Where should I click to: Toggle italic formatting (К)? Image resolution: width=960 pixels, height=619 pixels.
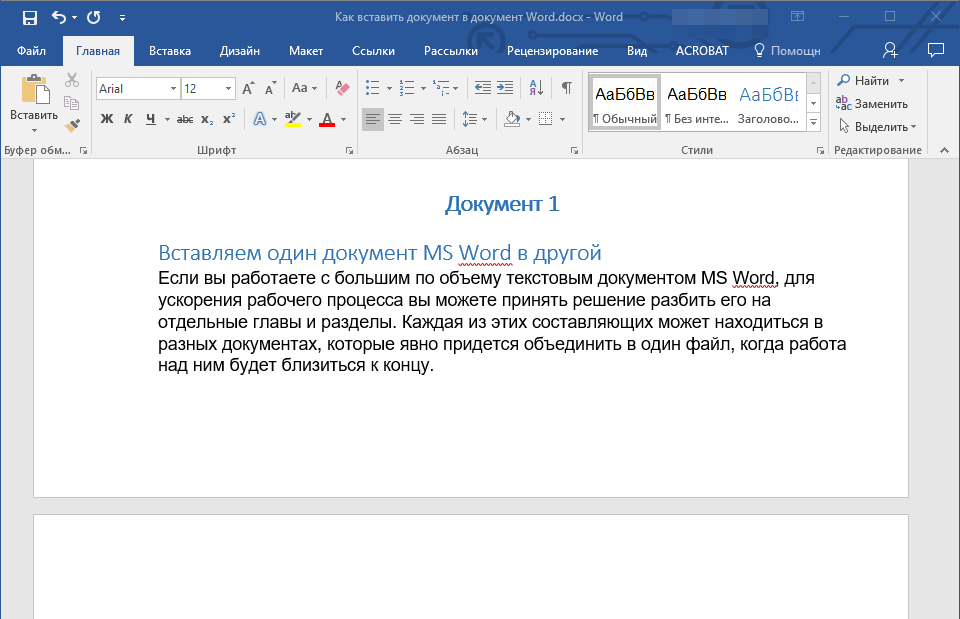pyautogui.click(x=128, y=119)
